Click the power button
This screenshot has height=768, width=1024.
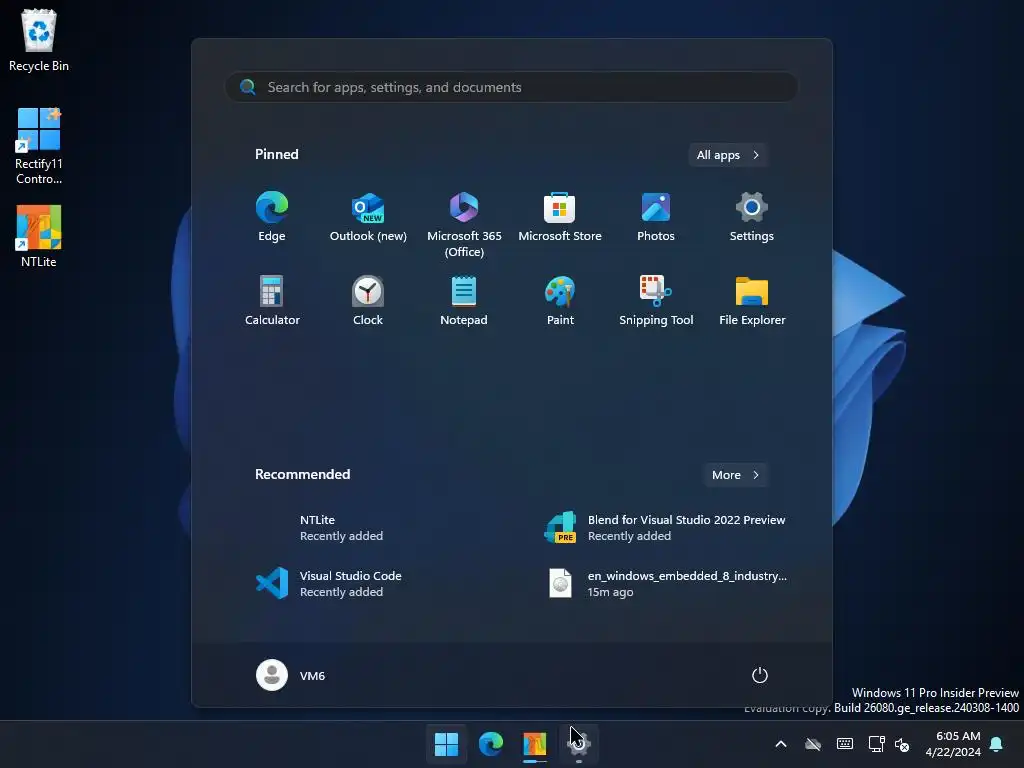[759, 675]
